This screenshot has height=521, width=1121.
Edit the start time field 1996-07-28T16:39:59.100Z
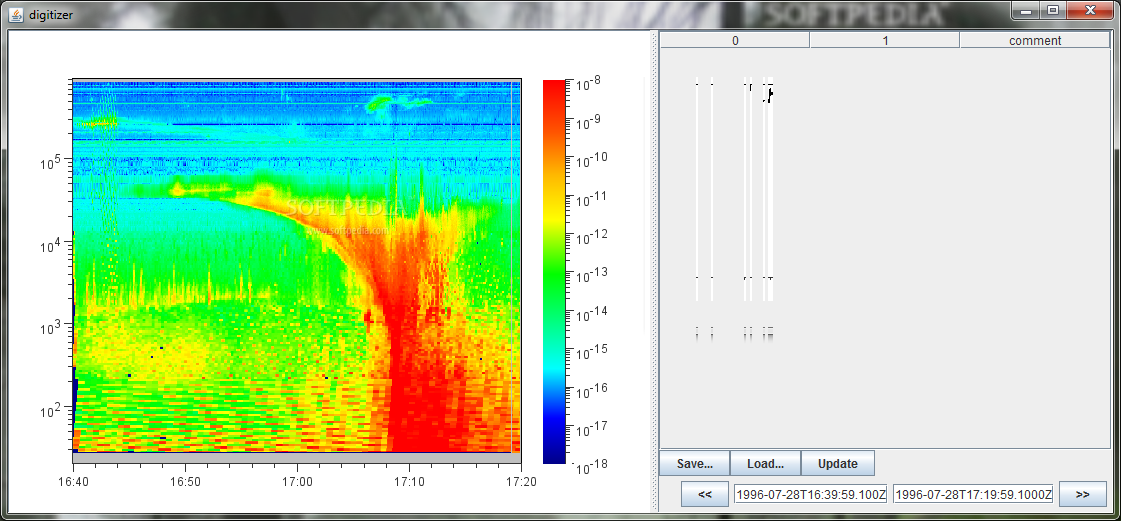click(x=811, y=494)
